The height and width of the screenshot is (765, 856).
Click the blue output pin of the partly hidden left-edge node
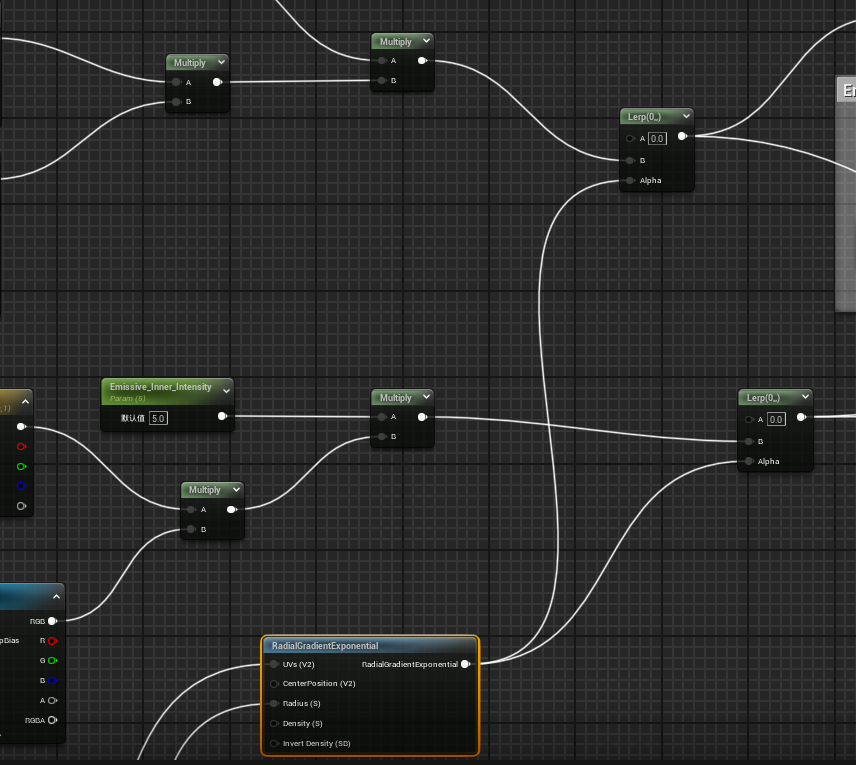[21, 486]
